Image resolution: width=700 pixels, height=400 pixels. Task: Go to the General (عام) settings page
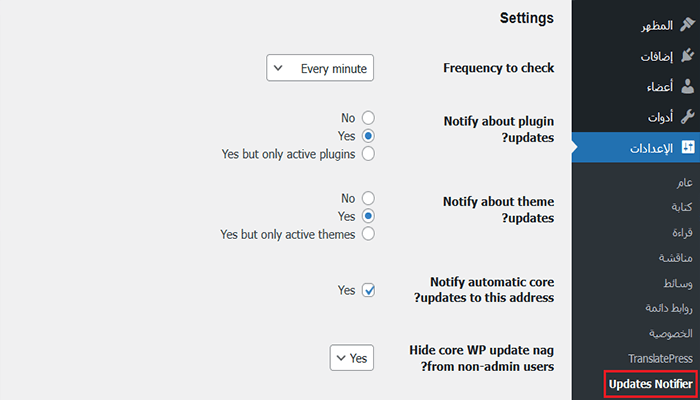[684, 183]
